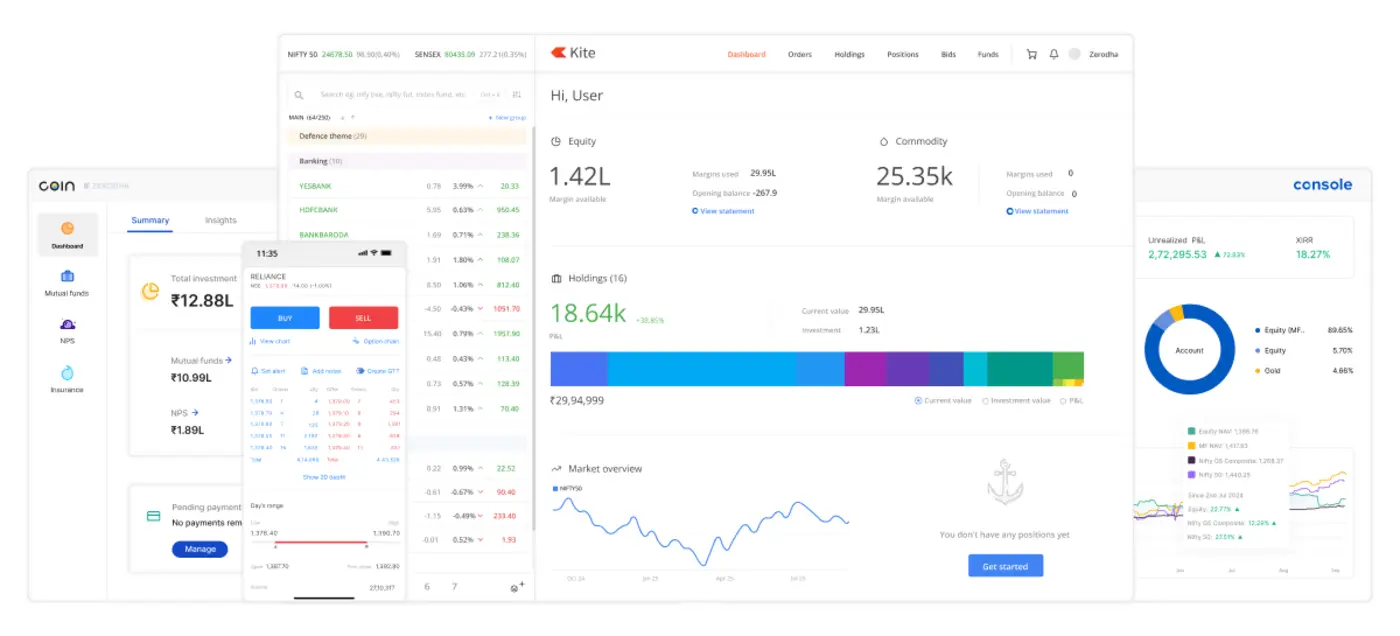The height and width of the screenshot is (636, 1400).
Task: Open NPS in Coin sidebar
Action: point(67,331)
